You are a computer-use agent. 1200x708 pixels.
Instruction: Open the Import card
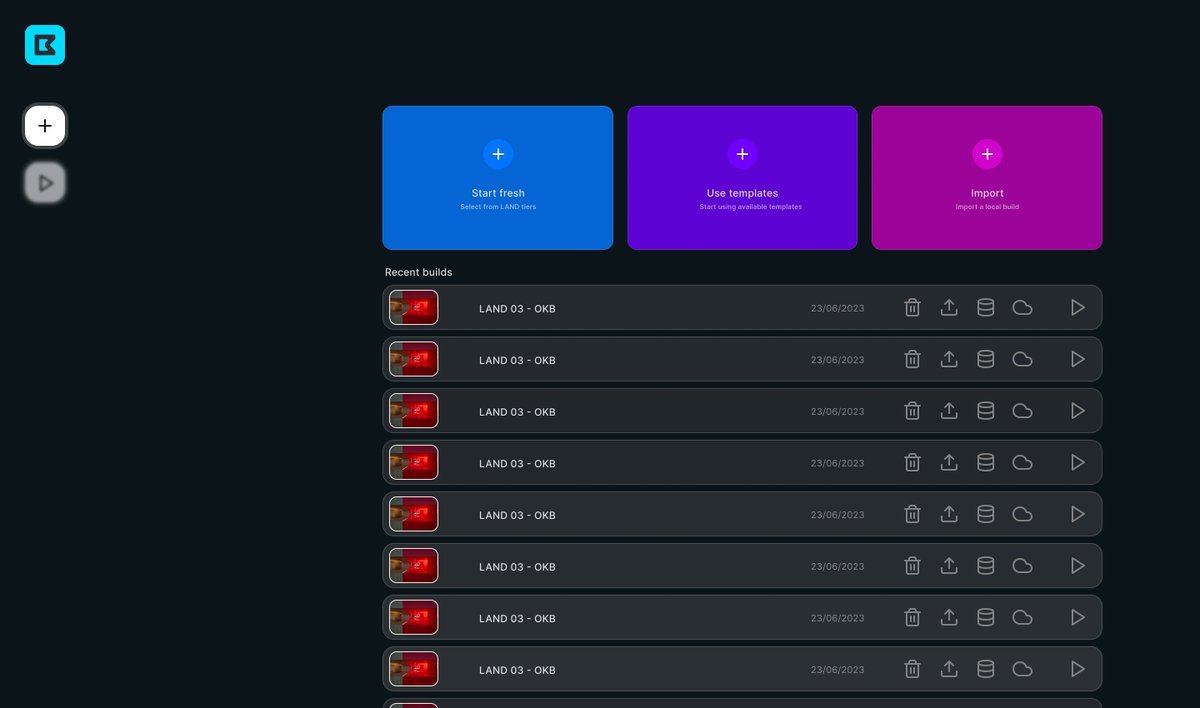tap(987, 178)
